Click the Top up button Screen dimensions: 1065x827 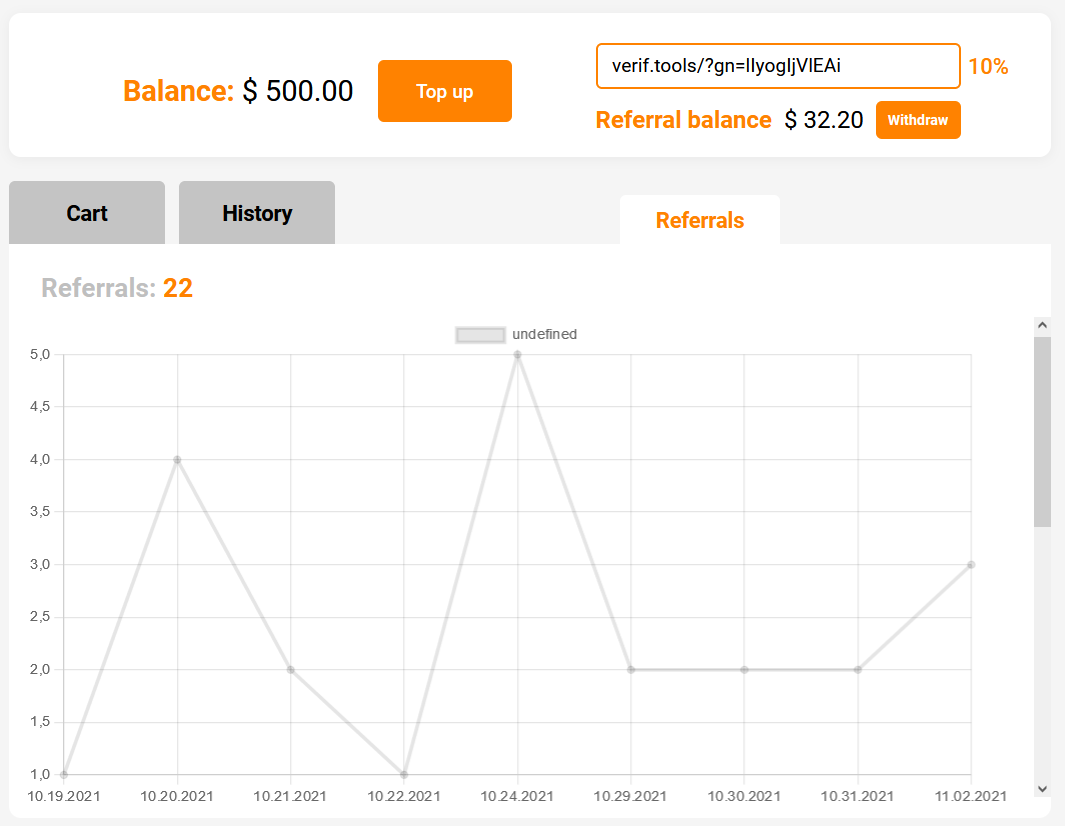click(x=444, y=91)
